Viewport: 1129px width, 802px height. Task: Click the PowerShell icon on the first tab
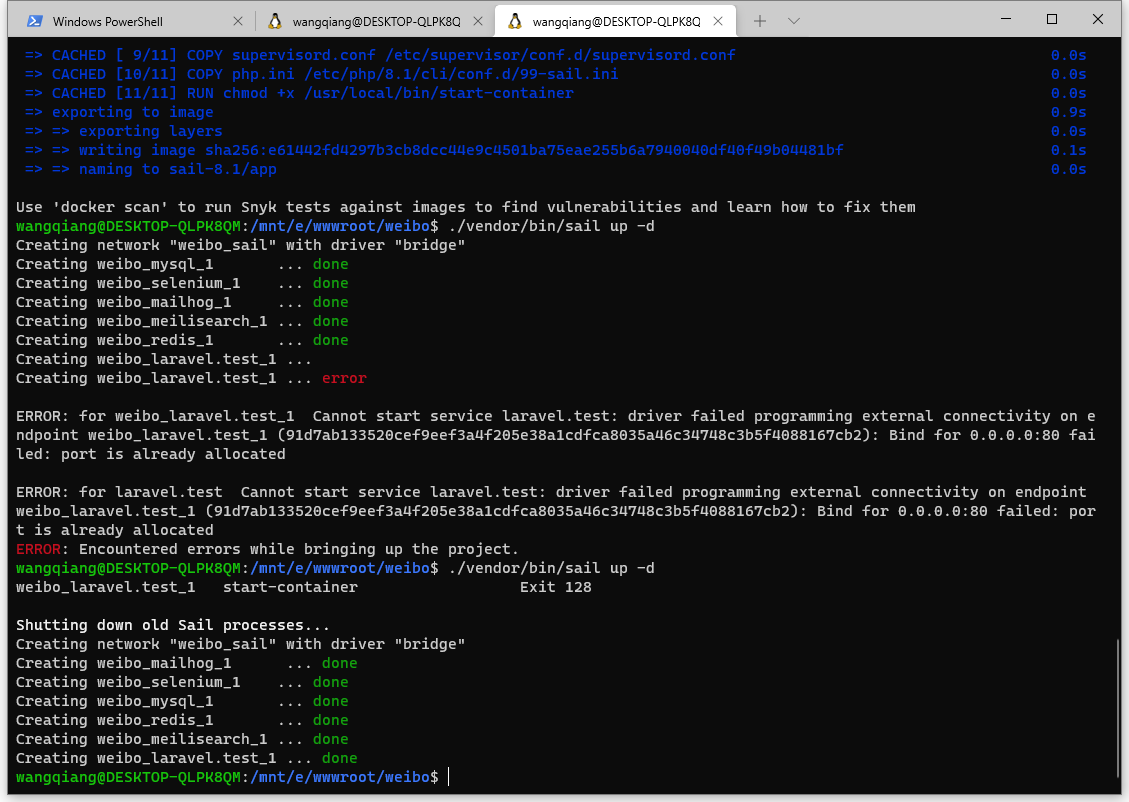coord(34,21)
